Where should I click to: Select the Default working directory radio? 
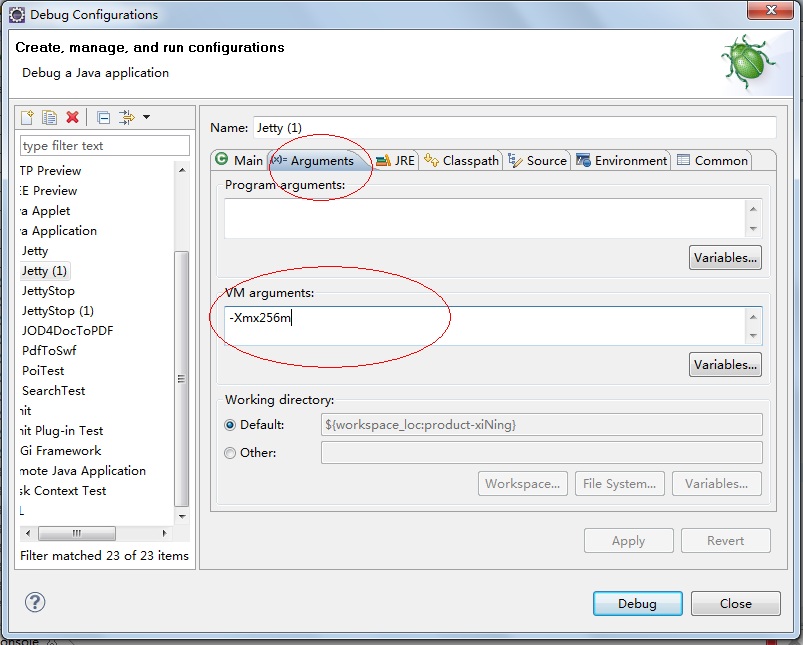(x=230, y=425)
